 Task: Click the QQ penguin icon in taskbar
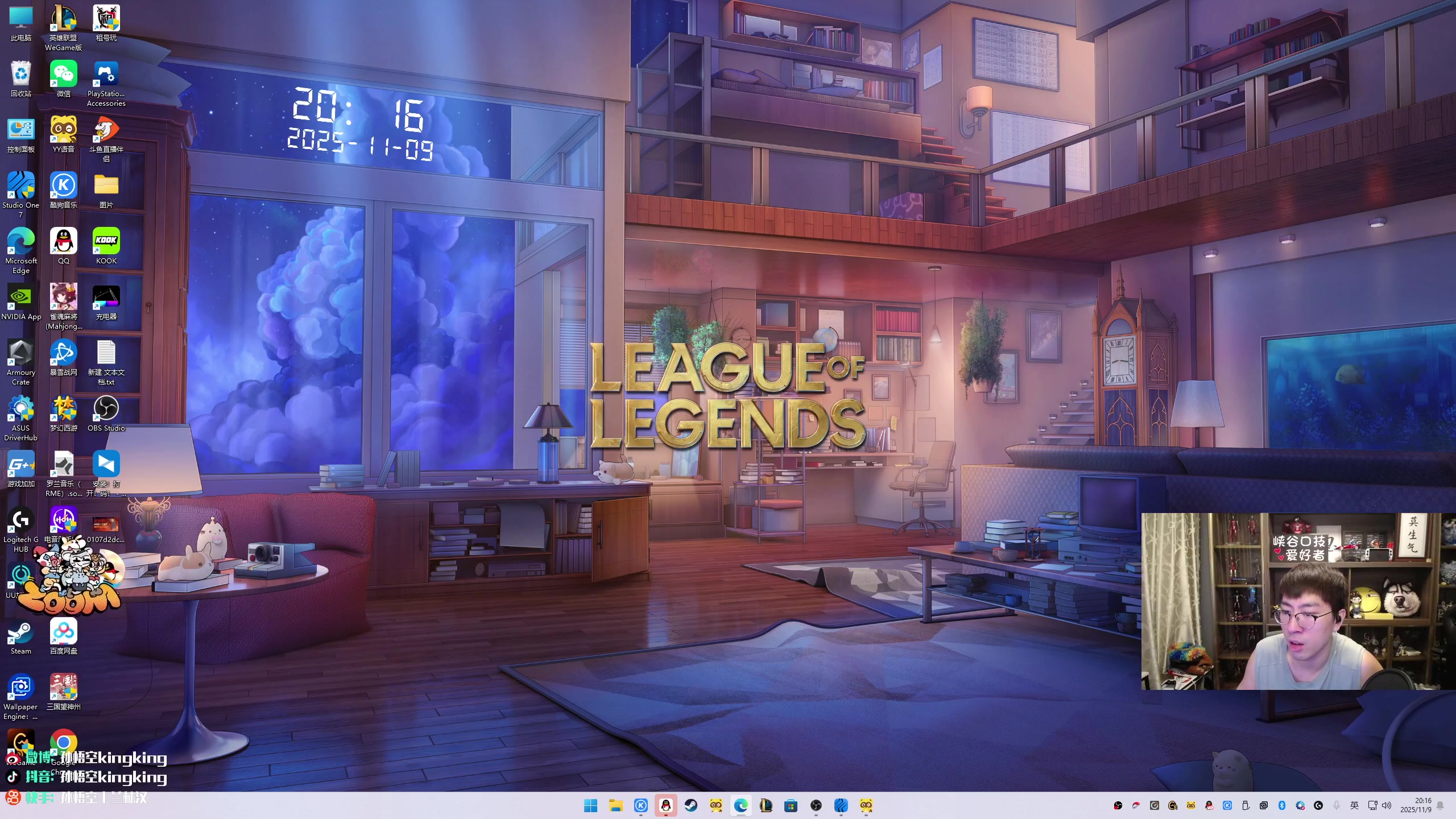pos(665,805)
